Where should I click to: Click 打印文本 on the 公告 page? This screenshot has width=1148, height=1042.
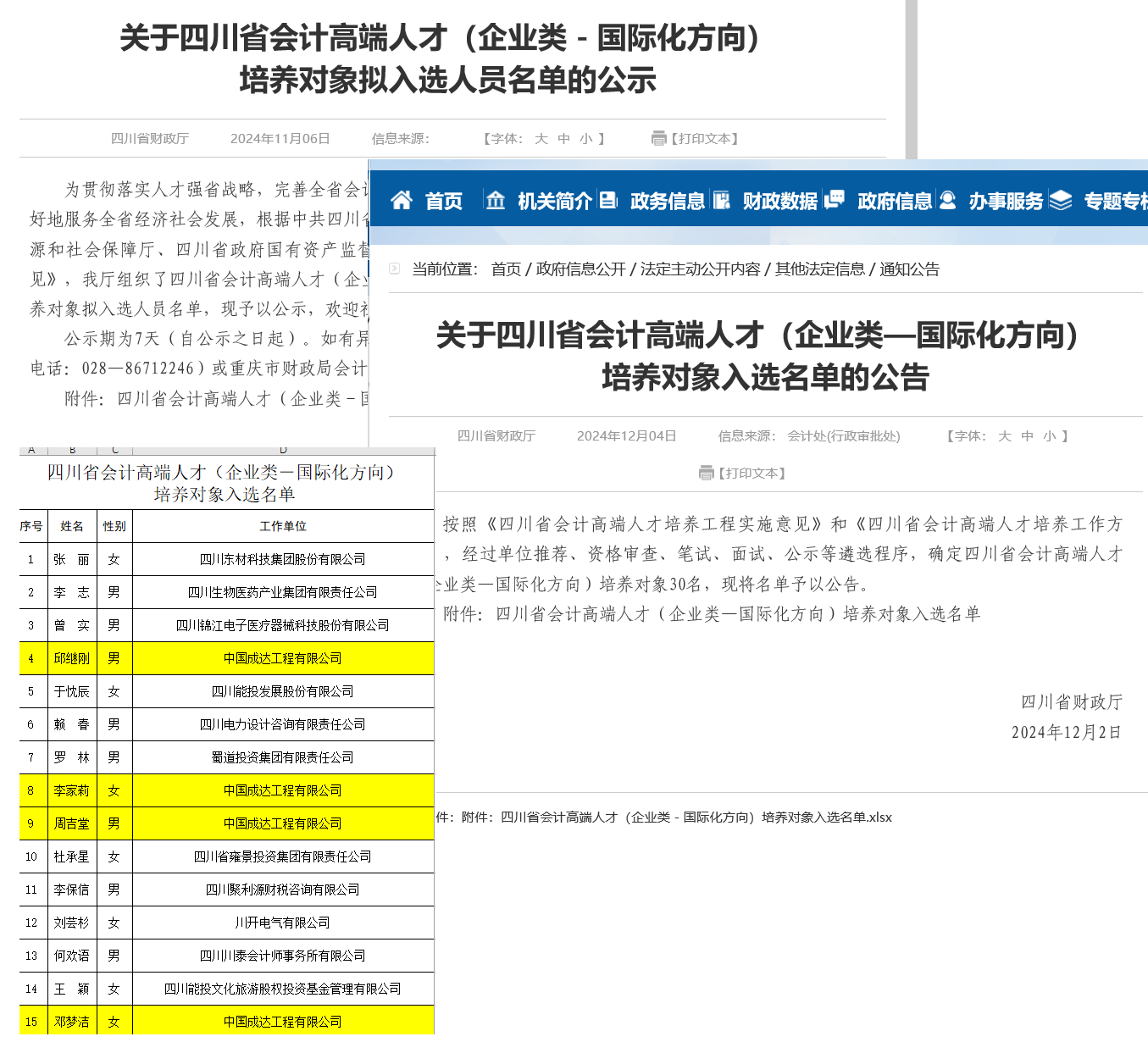(x=752, y=474)
